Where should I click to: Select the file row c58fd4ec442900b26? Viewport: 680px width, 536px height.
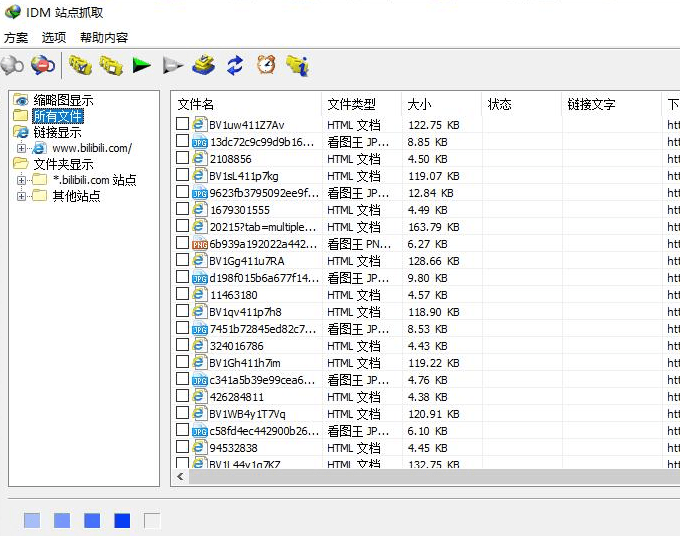427,431
